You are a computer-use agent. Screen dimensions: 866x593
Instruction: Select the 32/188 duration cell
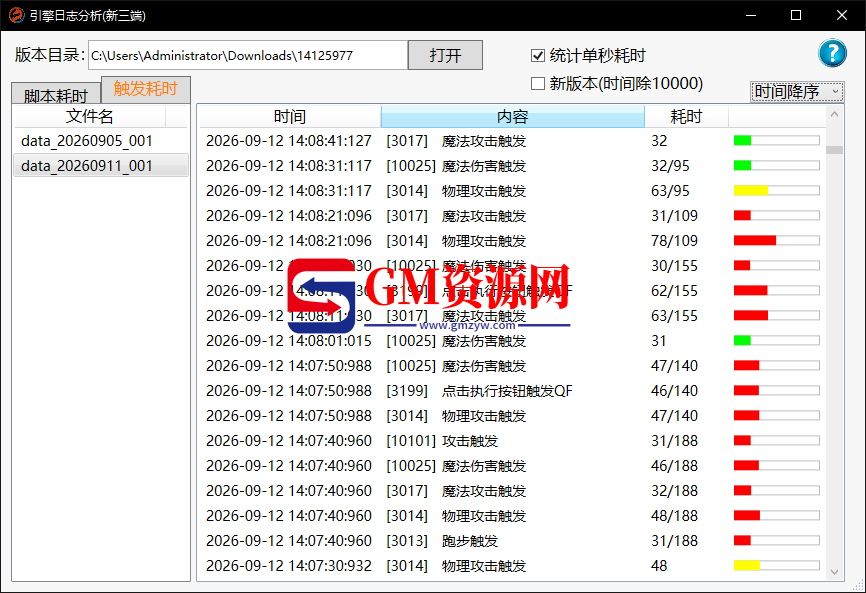tap(674, 491)
